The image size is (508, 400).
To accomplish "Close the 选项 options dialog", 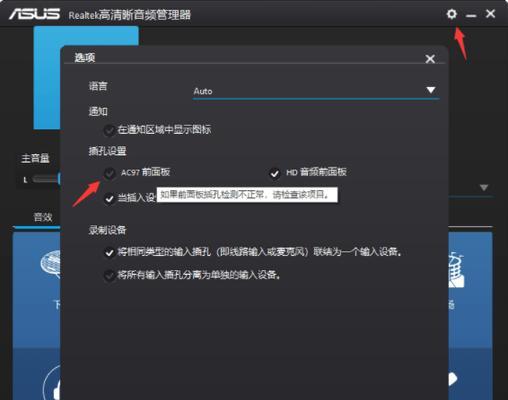I will (430, 59).
